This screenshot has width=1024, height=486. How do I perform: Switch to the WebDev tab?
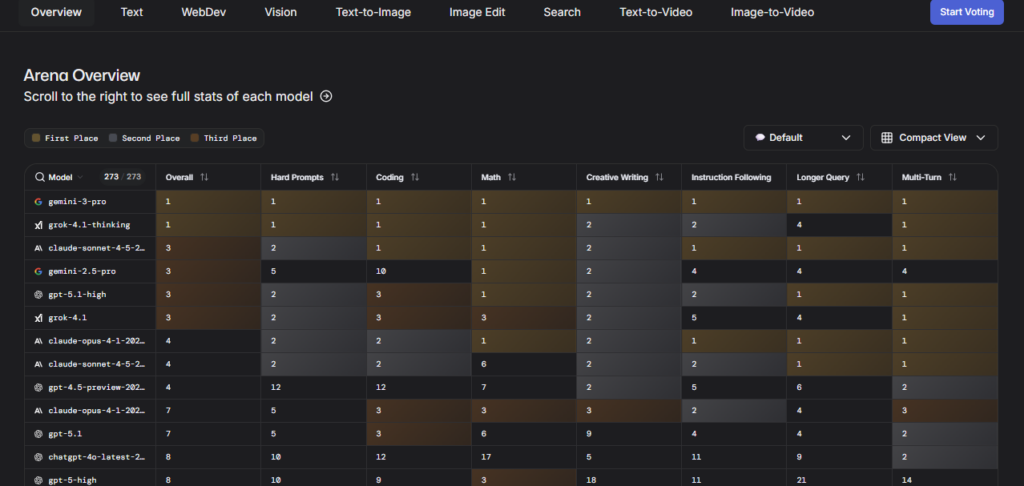click(x=203, y=12)
